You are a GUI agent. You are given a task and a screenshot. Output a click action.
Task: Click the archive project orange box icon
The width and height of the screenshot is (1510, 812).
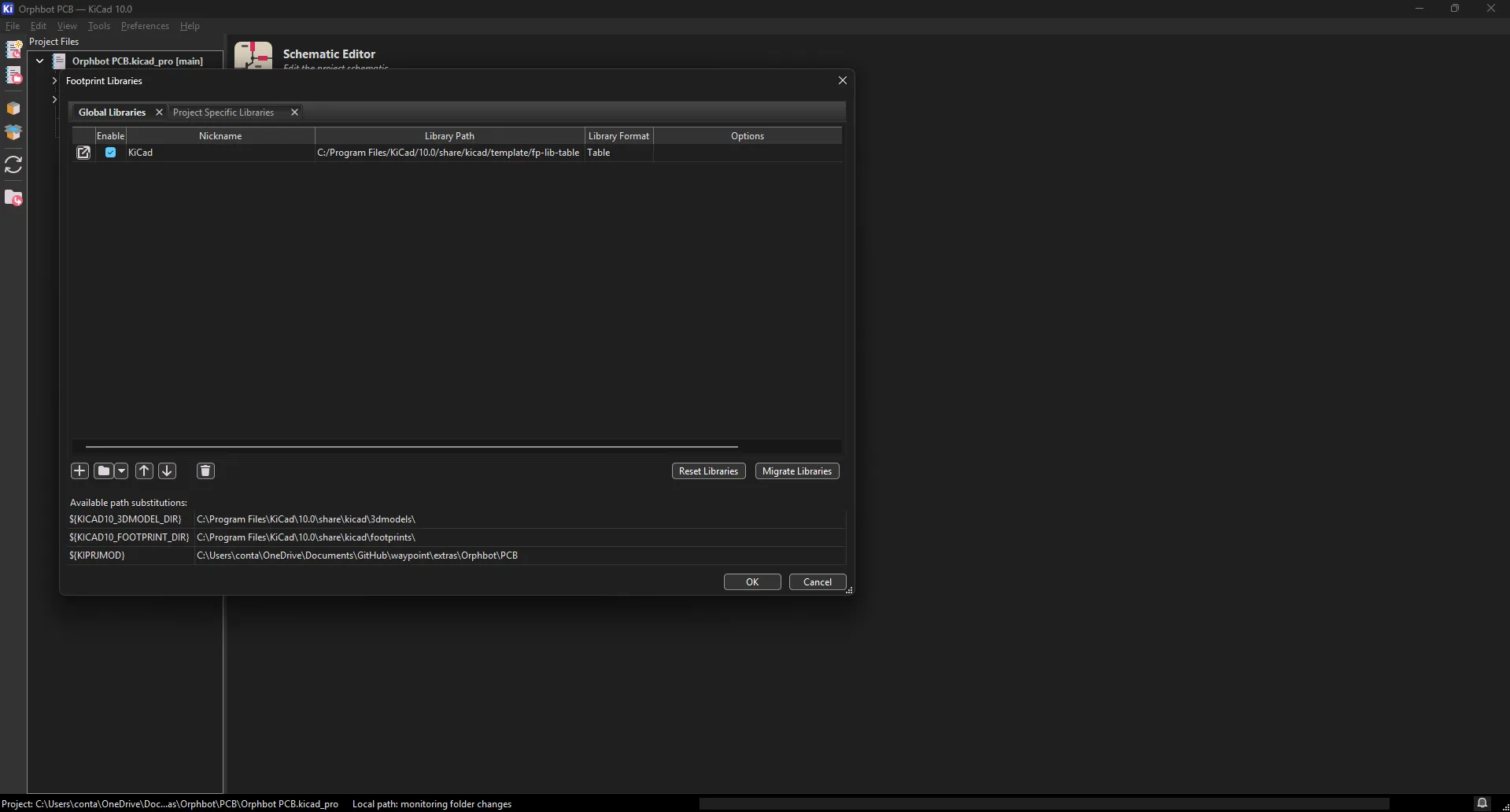coord(13,108)
